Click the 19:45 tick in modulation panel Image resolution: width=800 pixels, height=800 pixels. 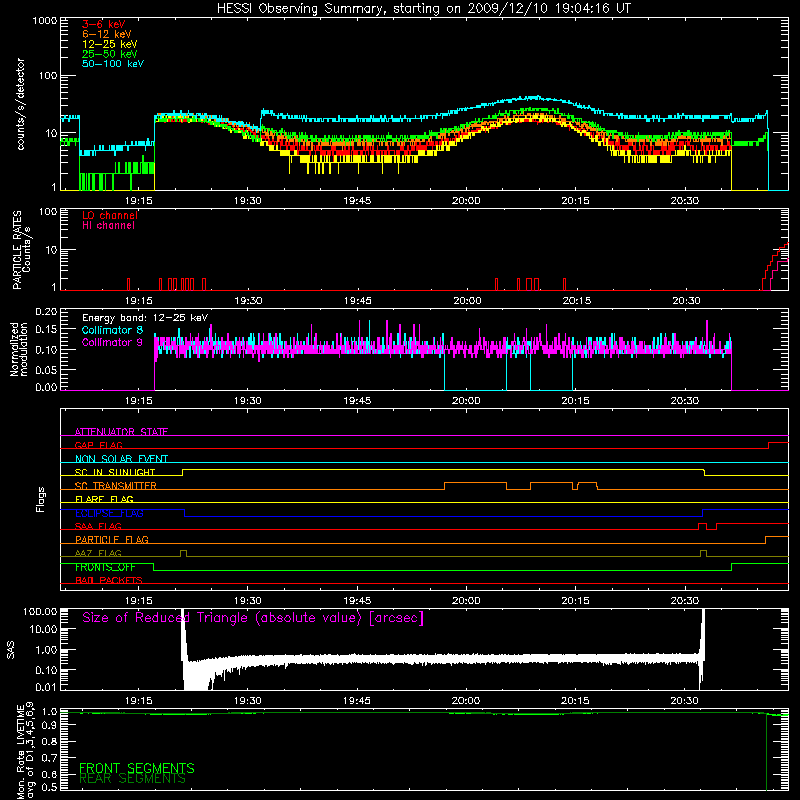click(357, 401)
